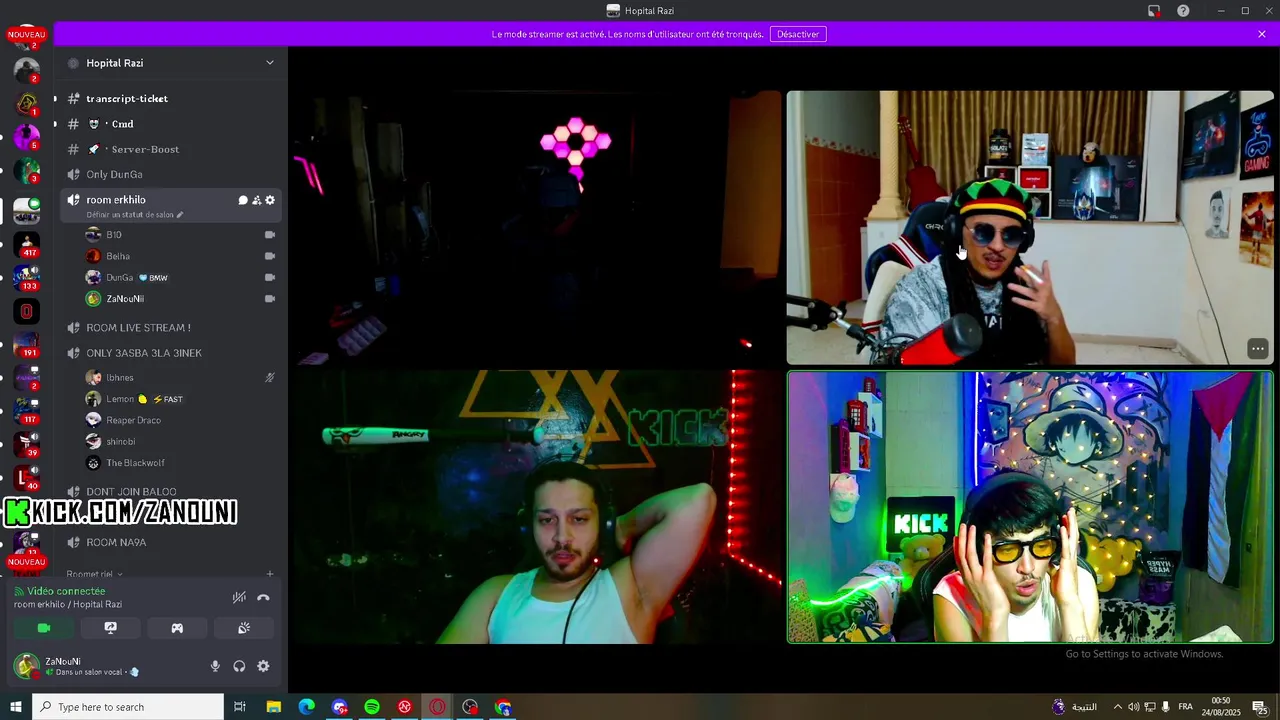Open Spotify from the taskbar

point(372,707)
